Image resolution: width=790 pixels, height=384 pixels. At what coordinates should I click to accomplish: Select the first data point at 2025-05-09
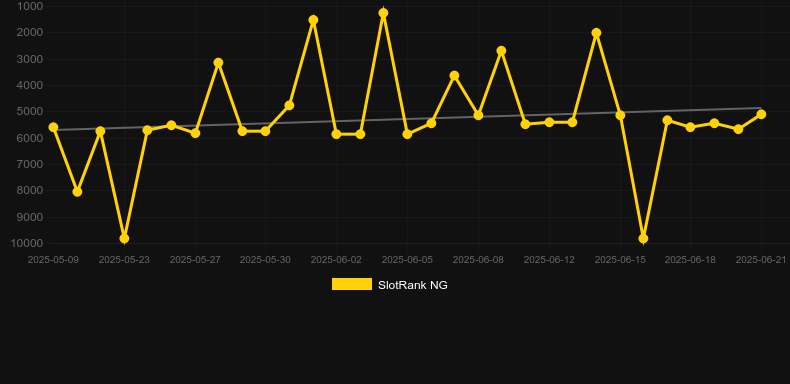point(53,127)
